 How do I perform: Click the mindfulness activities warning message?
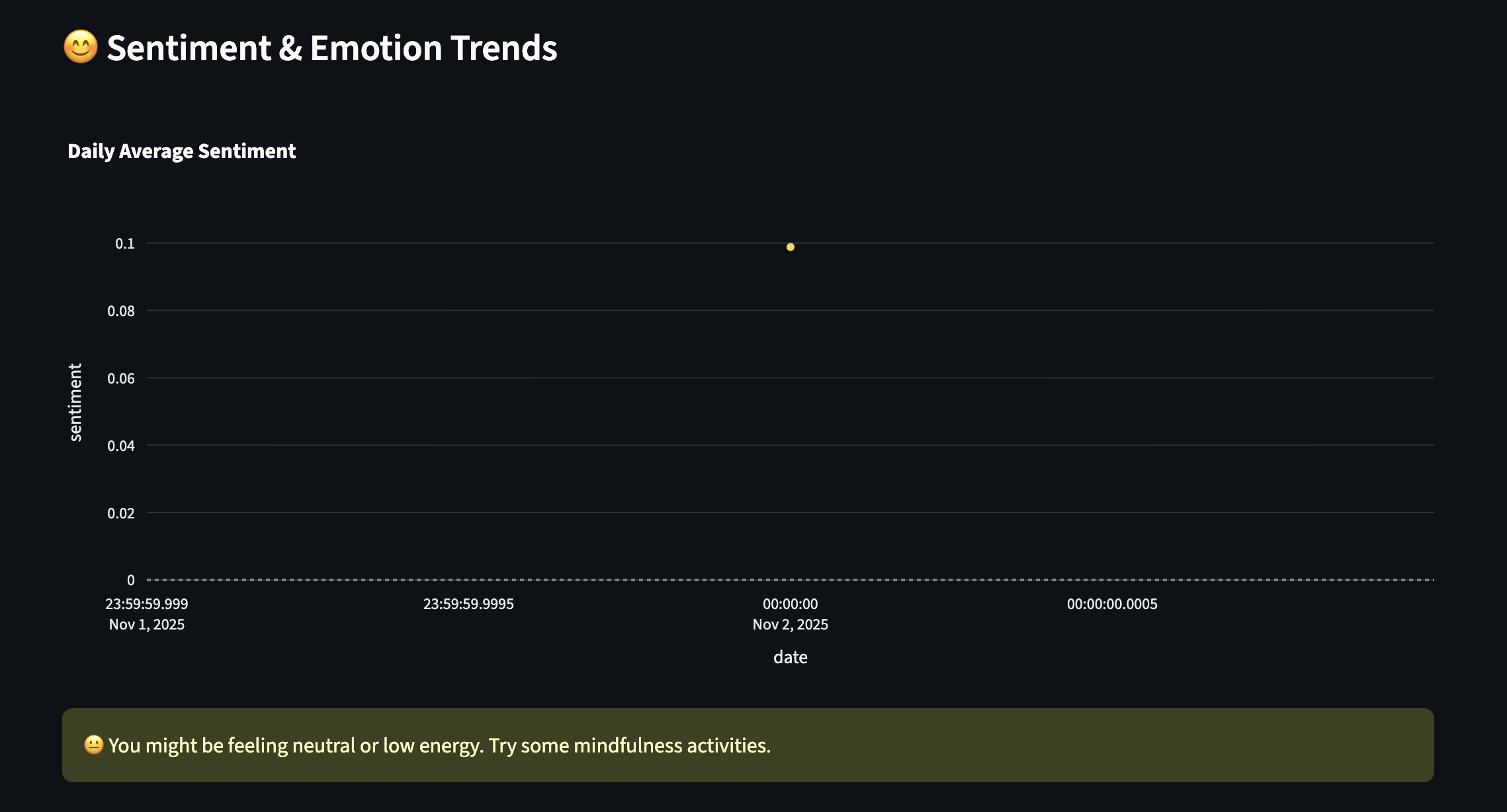coord(439,745)
